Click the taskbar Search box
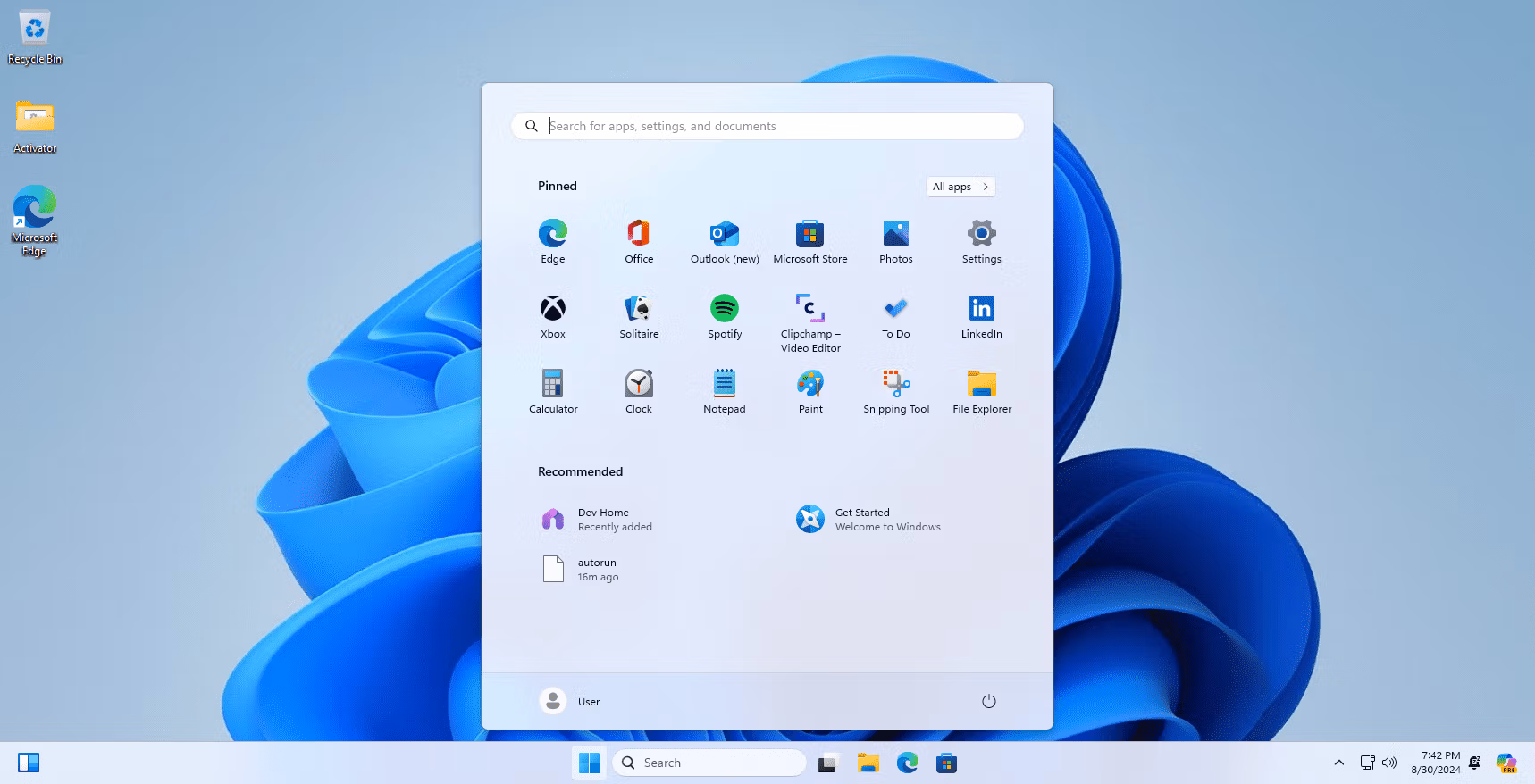The image size is (1535, 784). coord(709,763)
